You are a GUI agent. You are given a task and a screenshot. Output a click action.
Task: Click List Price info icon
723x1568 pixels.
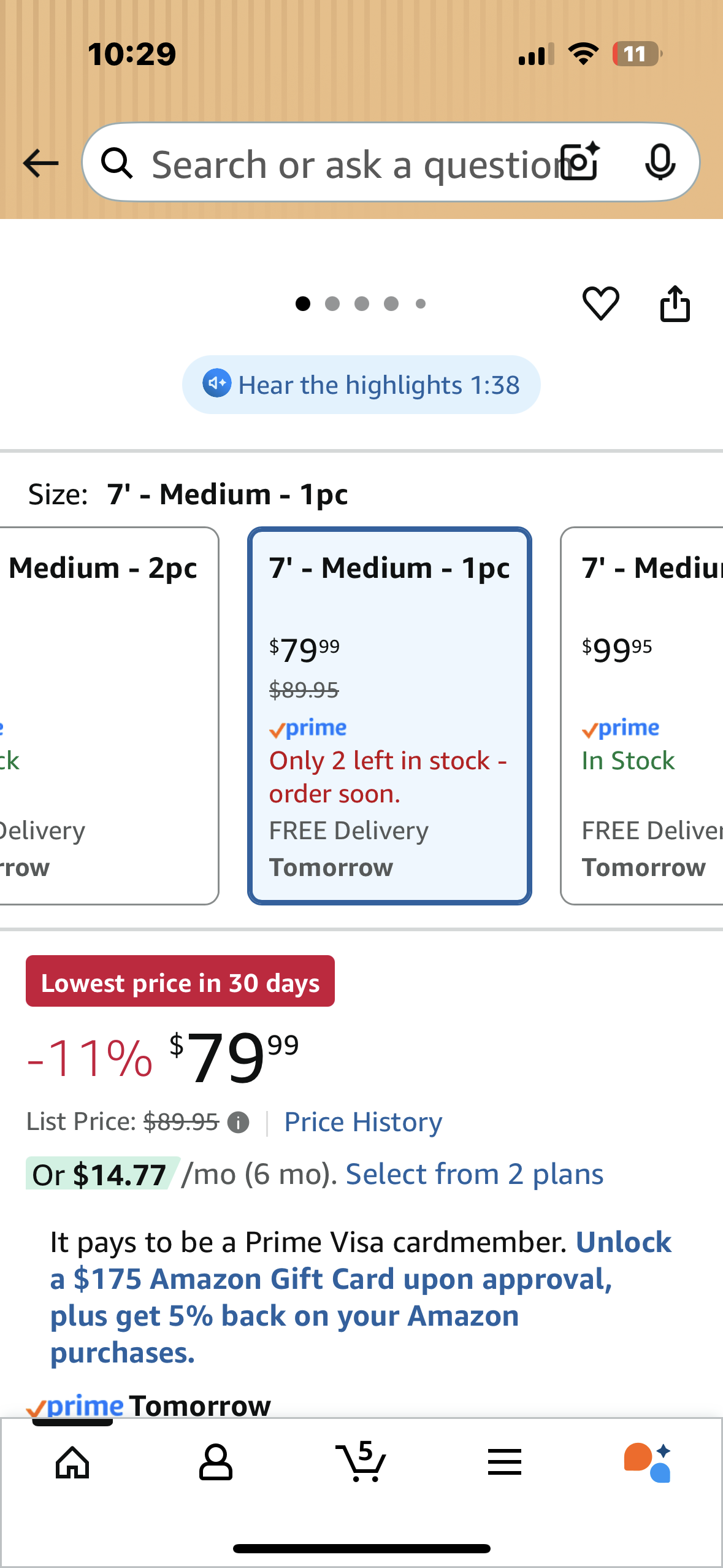coord(238,1123)
